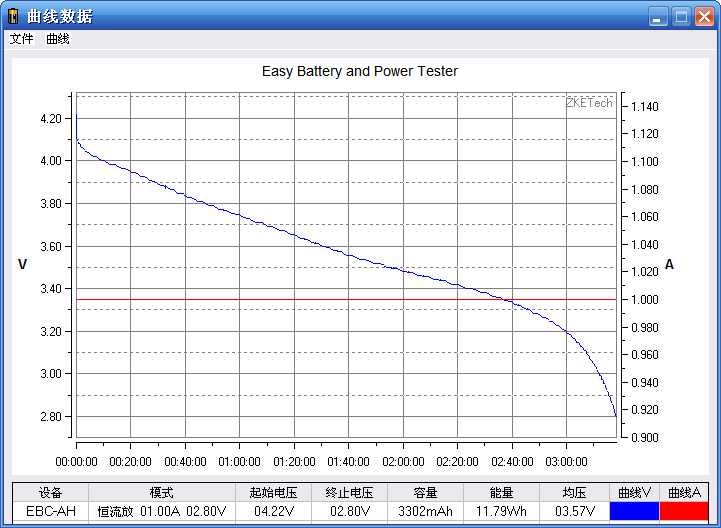Click the 3302mAh capacity value
The height and width of the screenshot is (528, 721).
[425, 511]
